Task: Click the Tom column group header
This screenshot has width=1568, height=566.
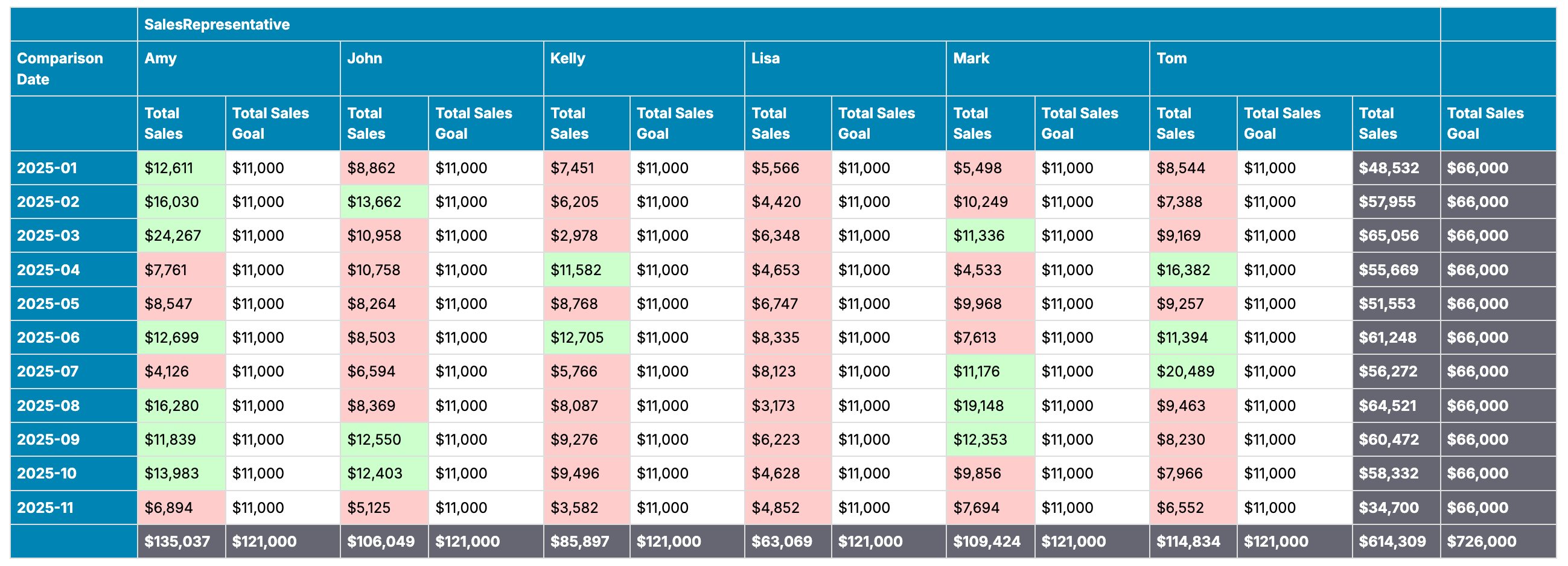Action: click(x=1171, y=59)
